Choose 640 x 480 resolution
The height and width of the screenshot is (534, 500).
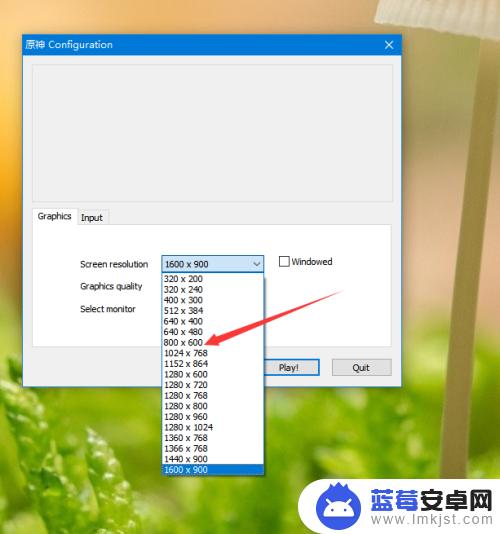pyautogui.click(x=213, y=332)
